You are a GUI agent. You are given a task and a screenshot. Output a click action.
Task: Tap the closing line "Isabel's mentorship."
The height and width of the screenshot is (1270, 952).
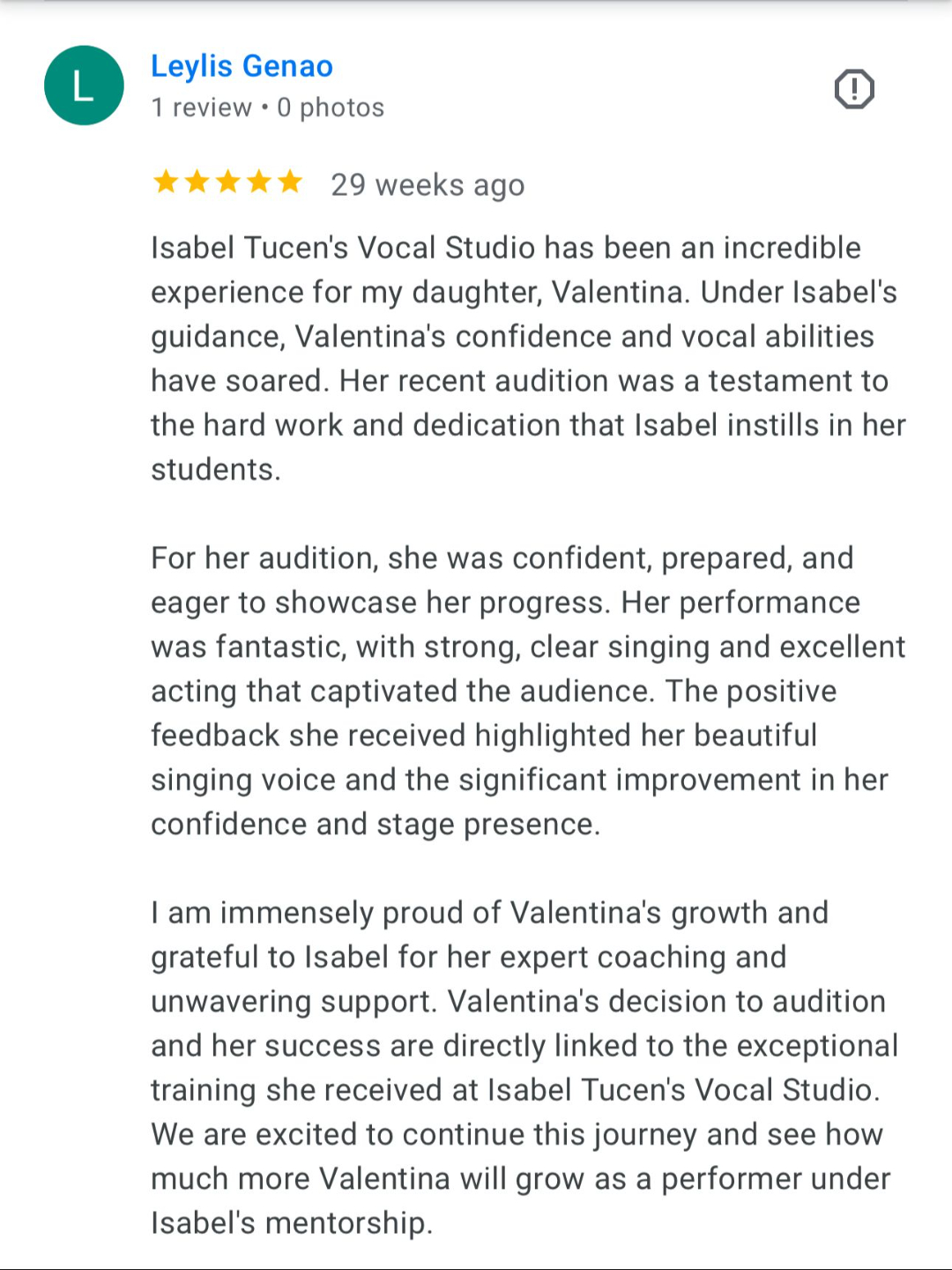[x=292, y=1223]
